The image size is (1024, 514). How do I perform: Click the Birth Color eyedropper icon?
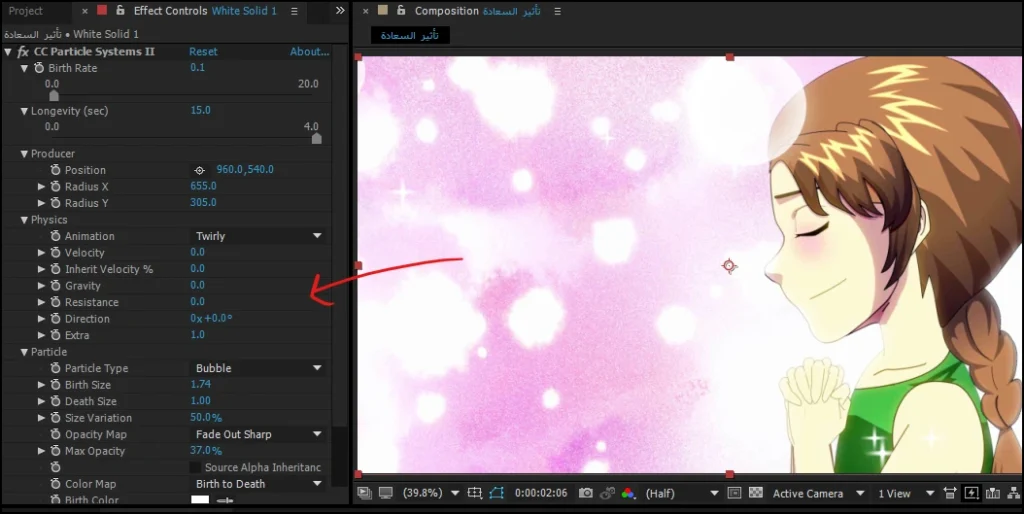pyautogui.click(x=225, y=501)
